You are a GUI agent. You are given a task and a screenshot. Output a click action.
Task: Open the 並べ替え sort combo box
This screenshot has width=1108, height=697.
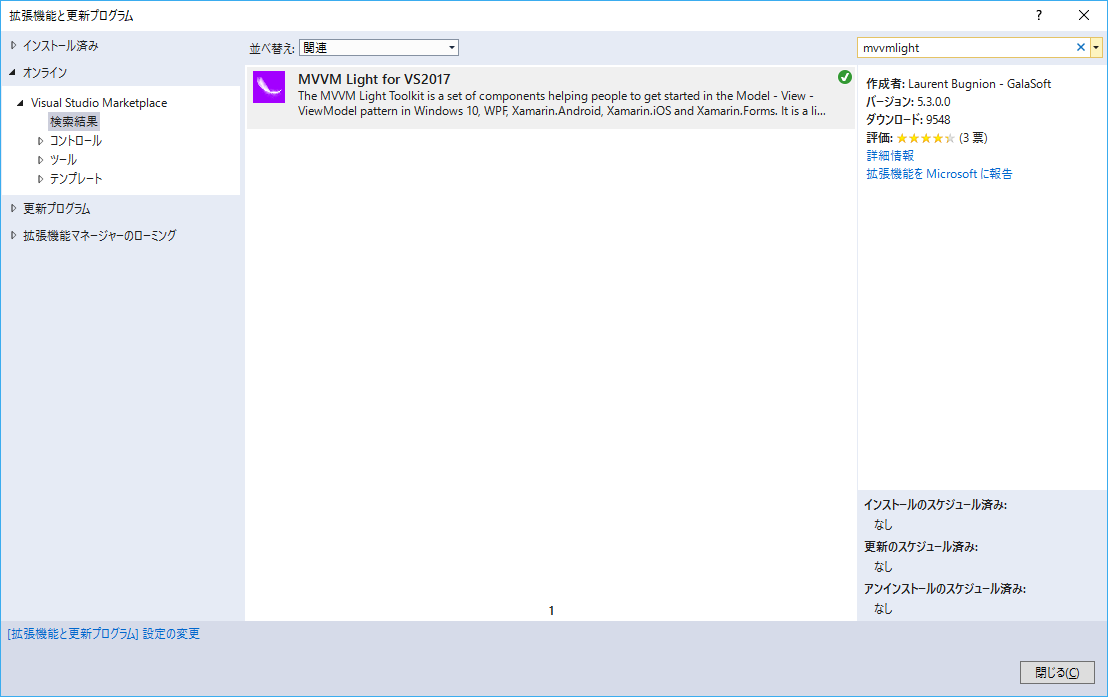pos(379,47)
